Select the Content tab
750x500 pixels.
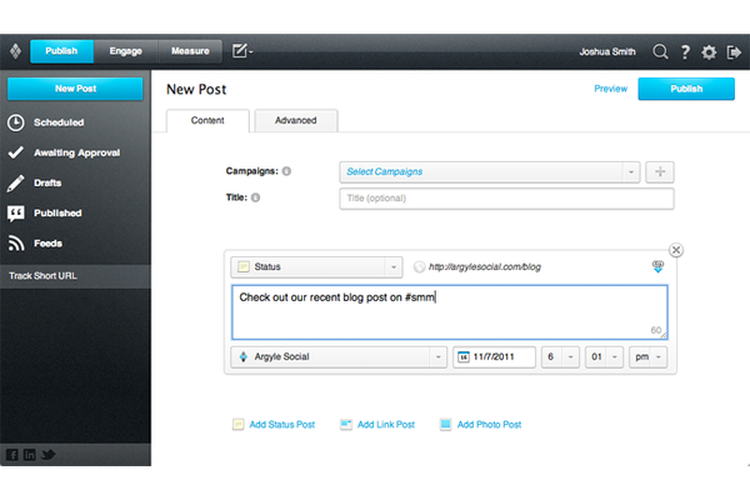tap(208, 121)
